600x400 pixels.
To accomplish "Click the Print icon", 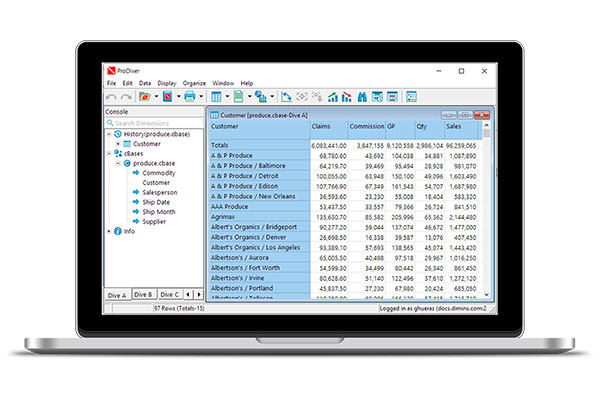I will pyautogui.click(x=189, y=96).
